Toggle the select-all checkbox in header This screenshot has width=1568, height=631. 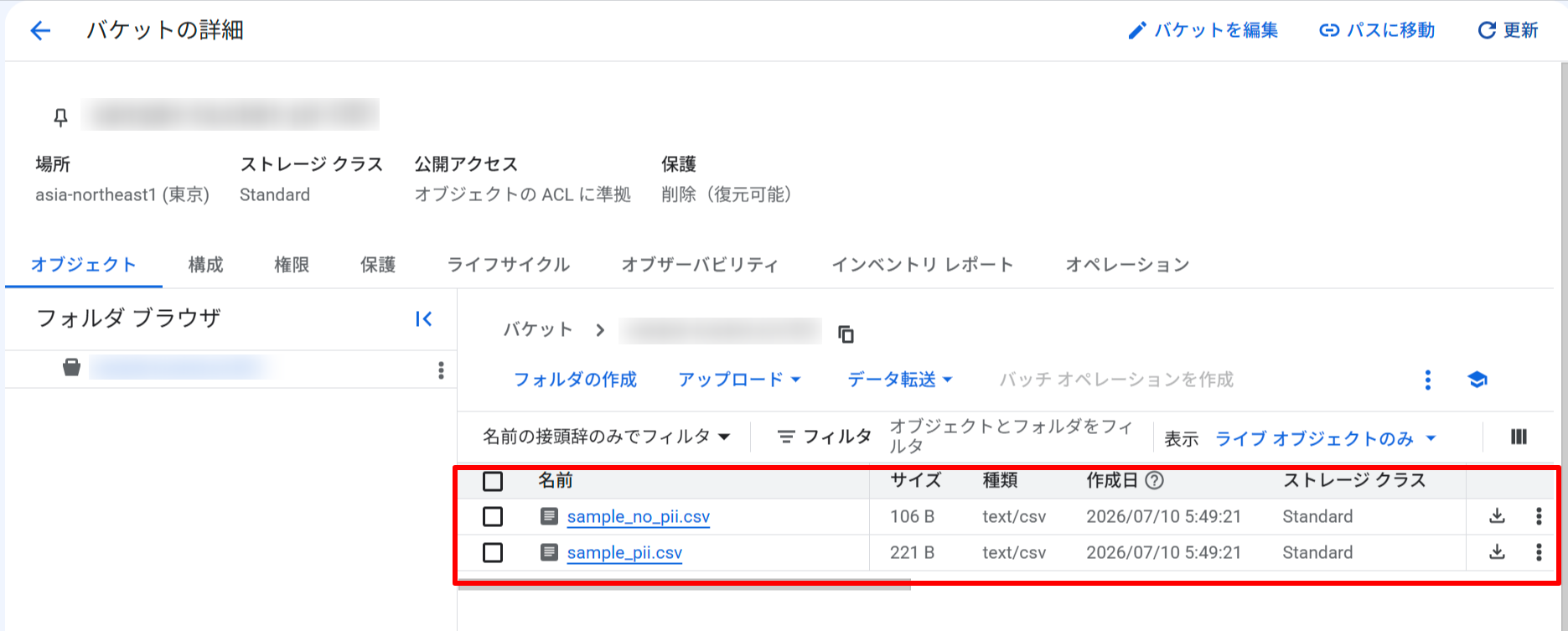[x=493, y=481]
